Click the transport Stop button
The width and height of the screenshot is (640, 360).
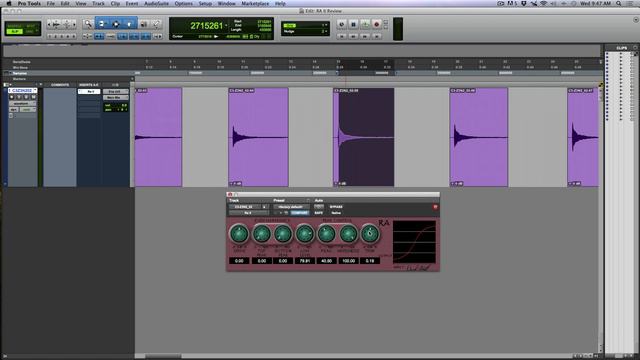(353, 24)
